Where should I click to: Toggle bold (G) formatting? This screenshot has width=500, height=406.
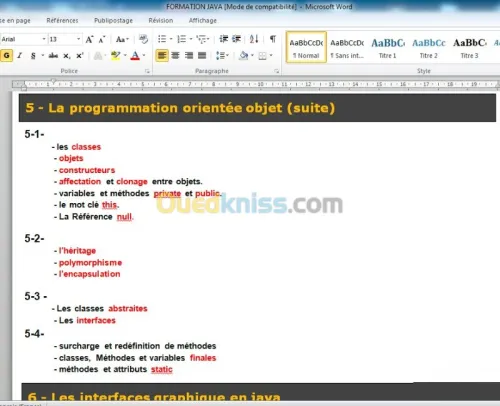(6, 55)
